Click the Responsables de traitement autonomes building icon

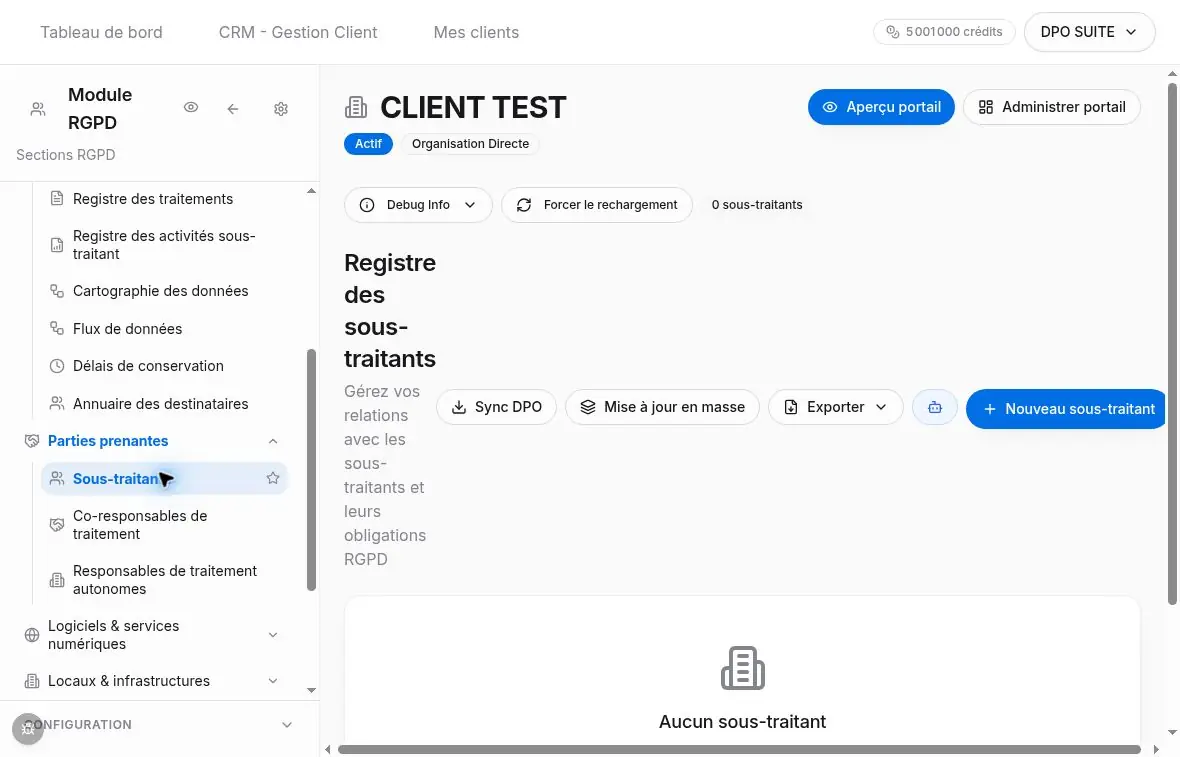coord(56,579)
